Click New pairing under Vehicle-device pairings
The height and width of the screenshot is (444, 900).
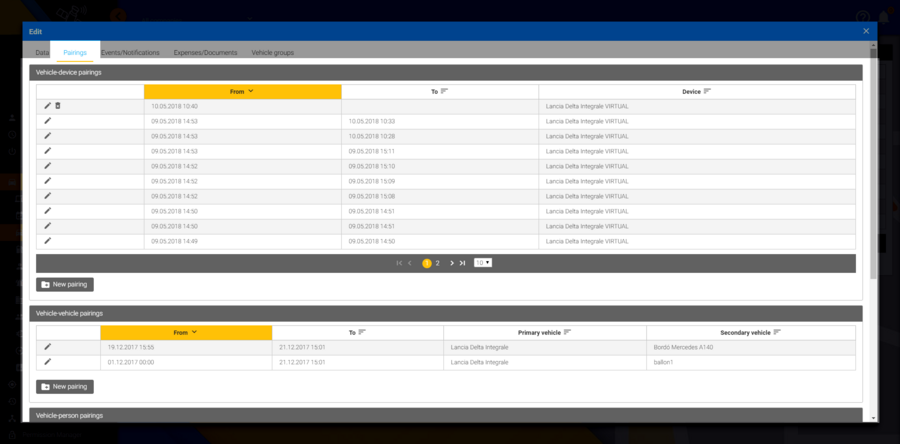(x=65, y=285)
